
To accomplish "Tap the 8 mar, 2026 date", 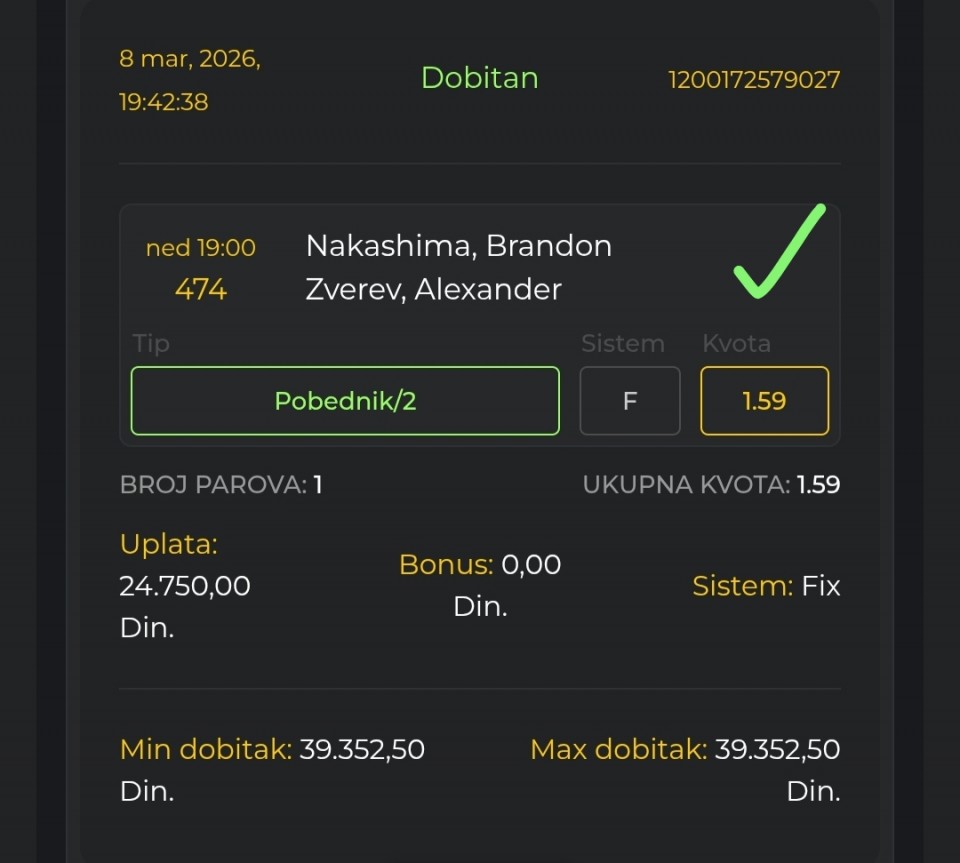I will [x=190, y=58].
